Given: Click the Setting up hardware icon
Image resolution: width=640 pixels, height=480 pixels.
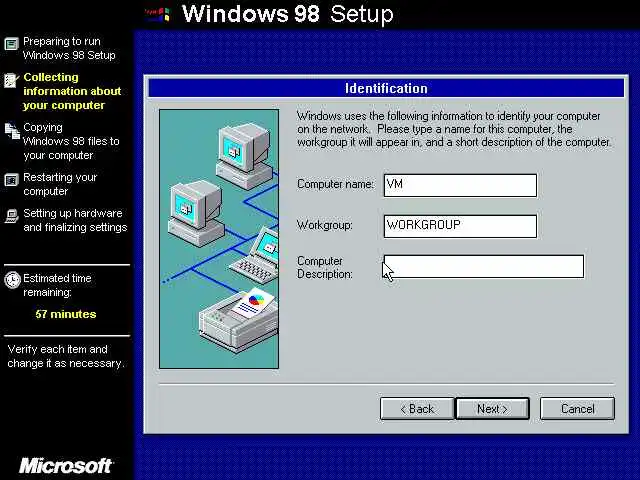Looking at the screenshot, I should [11, 216].
